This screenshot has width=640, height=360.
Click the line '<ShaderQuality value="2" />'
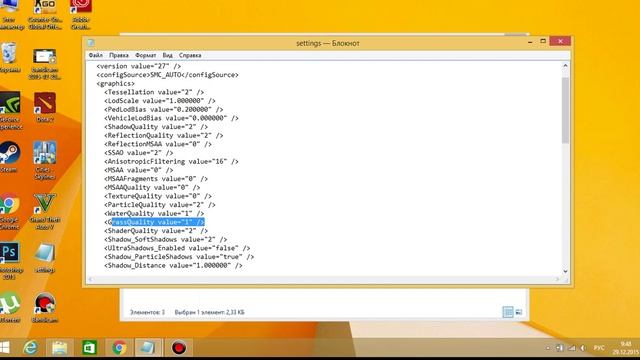coord(156,231)
